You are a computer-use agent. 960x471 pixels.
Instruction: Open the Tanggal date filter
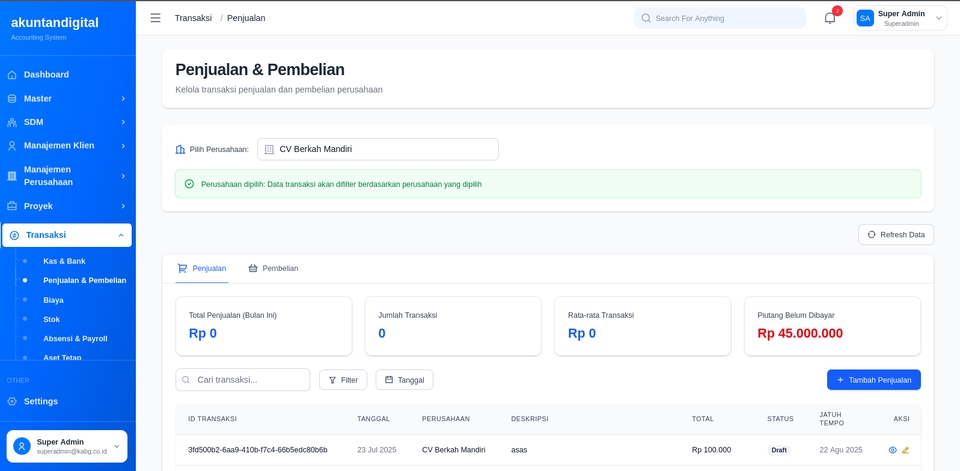(x=404, y=380)
